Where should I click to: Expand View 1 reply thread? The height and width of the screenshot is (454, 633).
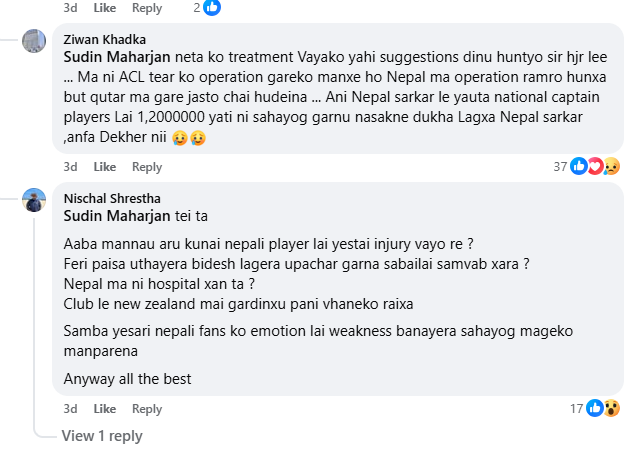(x=102, y=436)
